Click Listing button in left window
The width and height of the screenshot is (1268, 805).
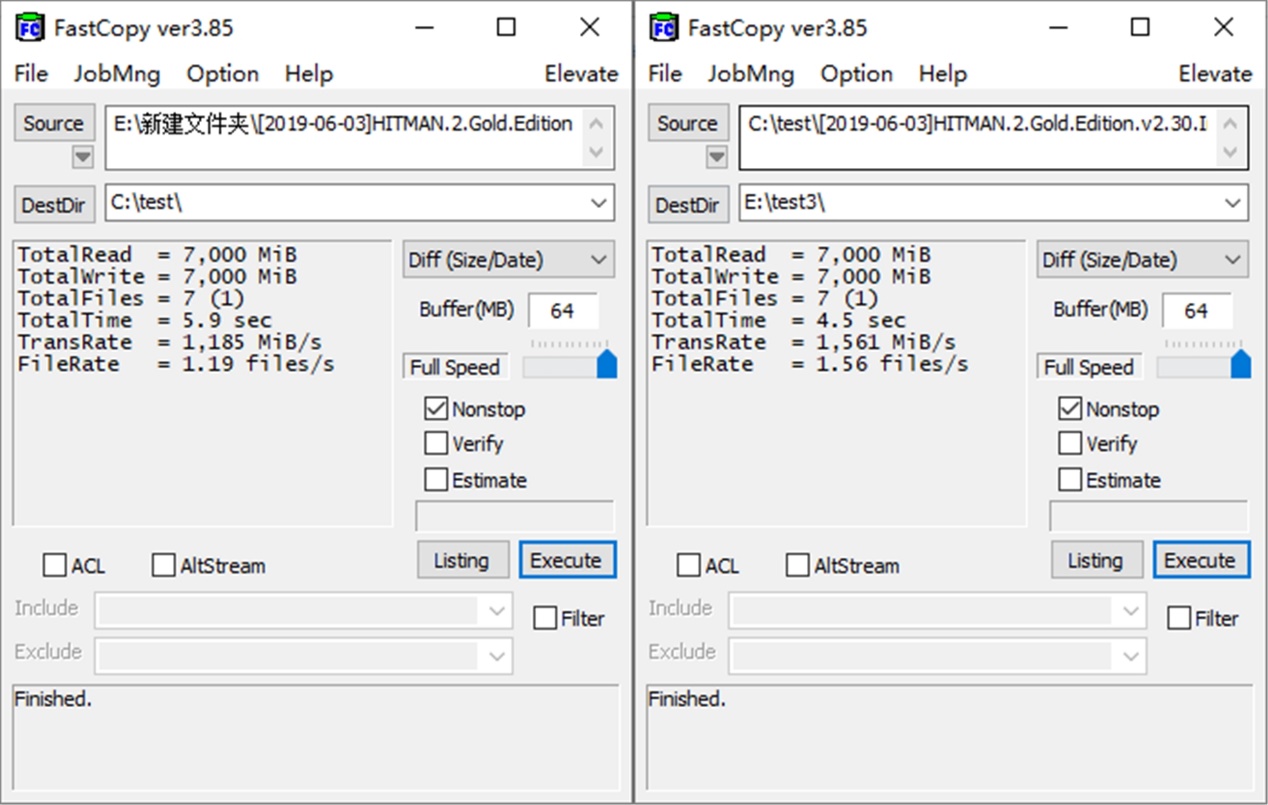point(461,560)
